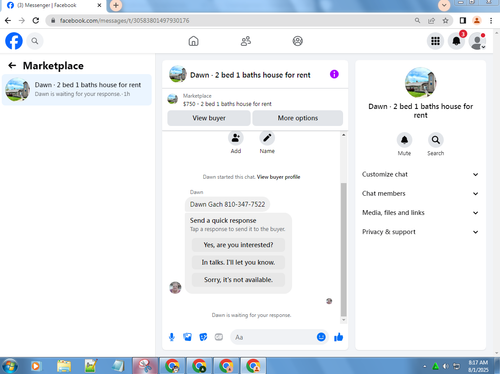Click the More options button

point(298,118)
